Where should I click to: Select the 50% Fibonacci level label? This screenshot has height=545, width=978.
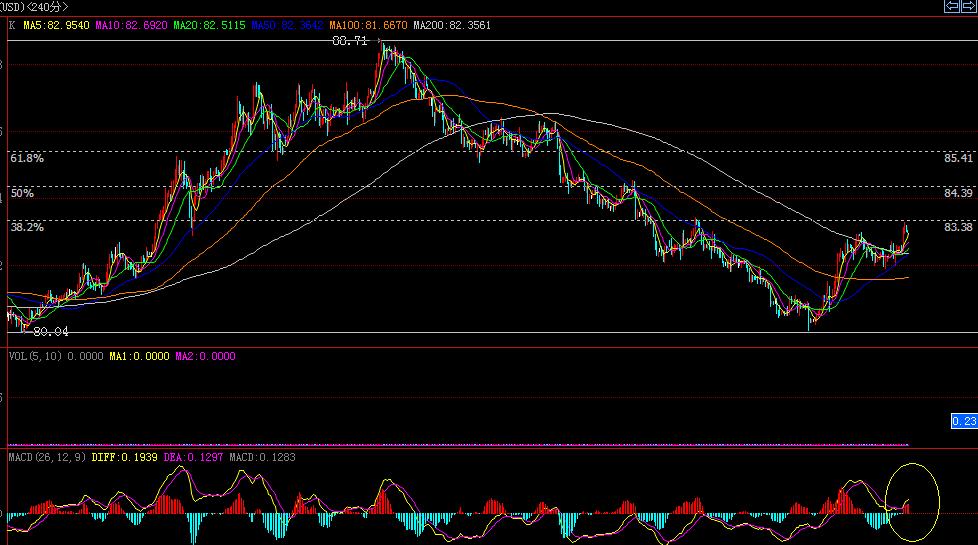pos(22,193)
